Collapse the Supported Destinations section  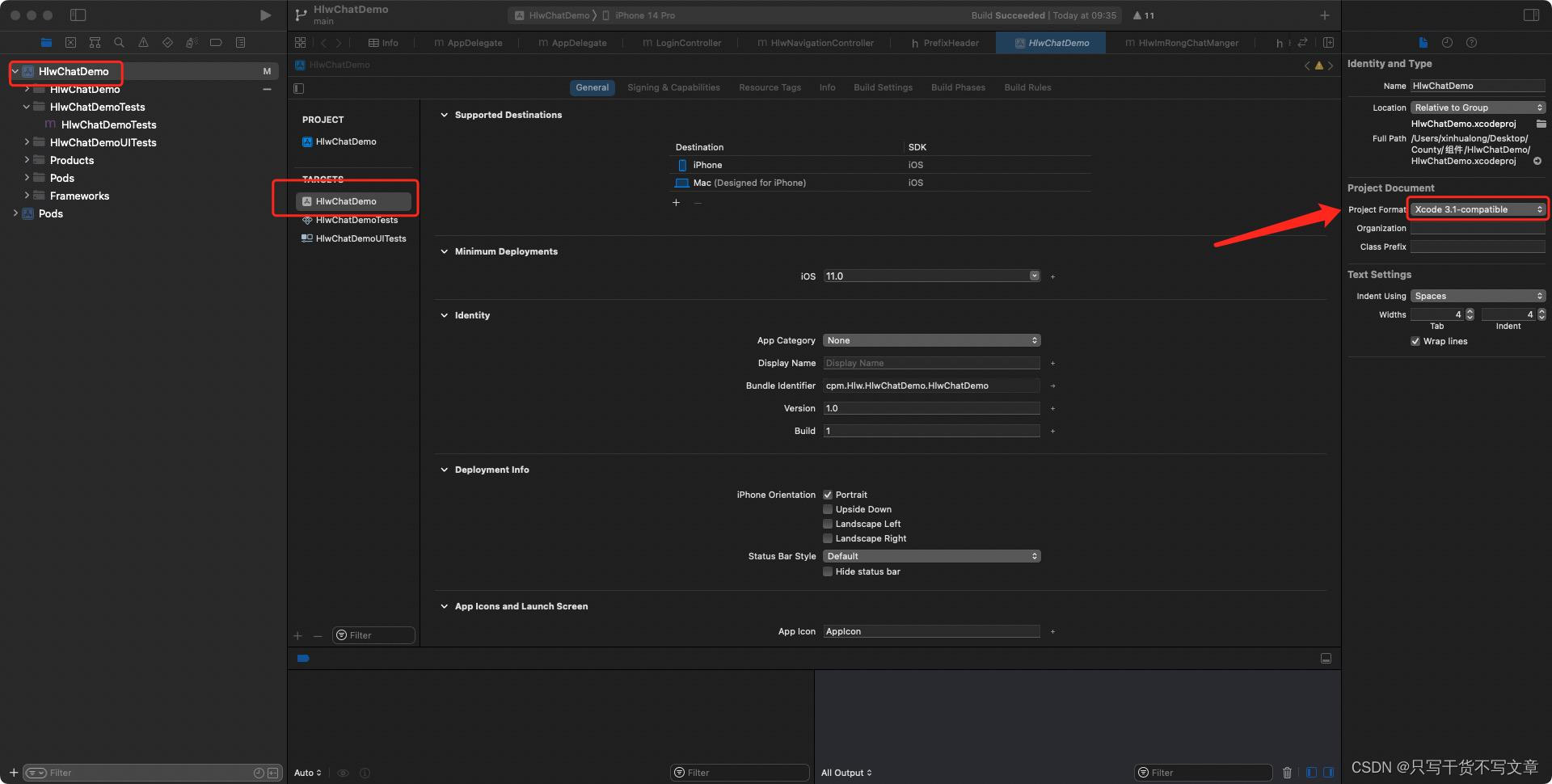[x=444, y=115]
